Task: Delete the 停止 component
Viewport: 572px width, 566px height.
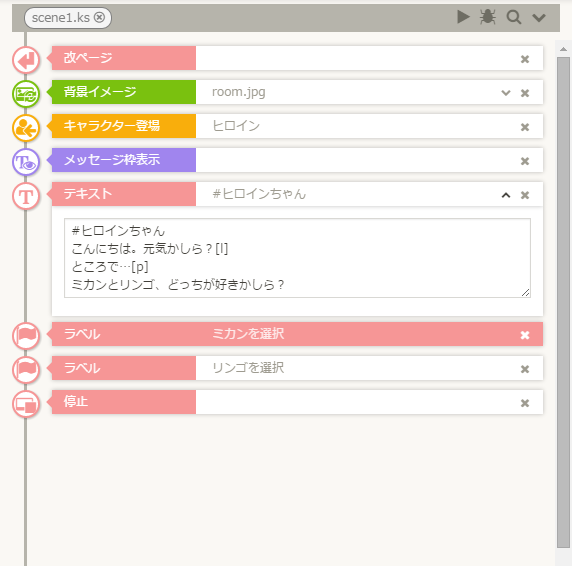Action: coord(525,403)
